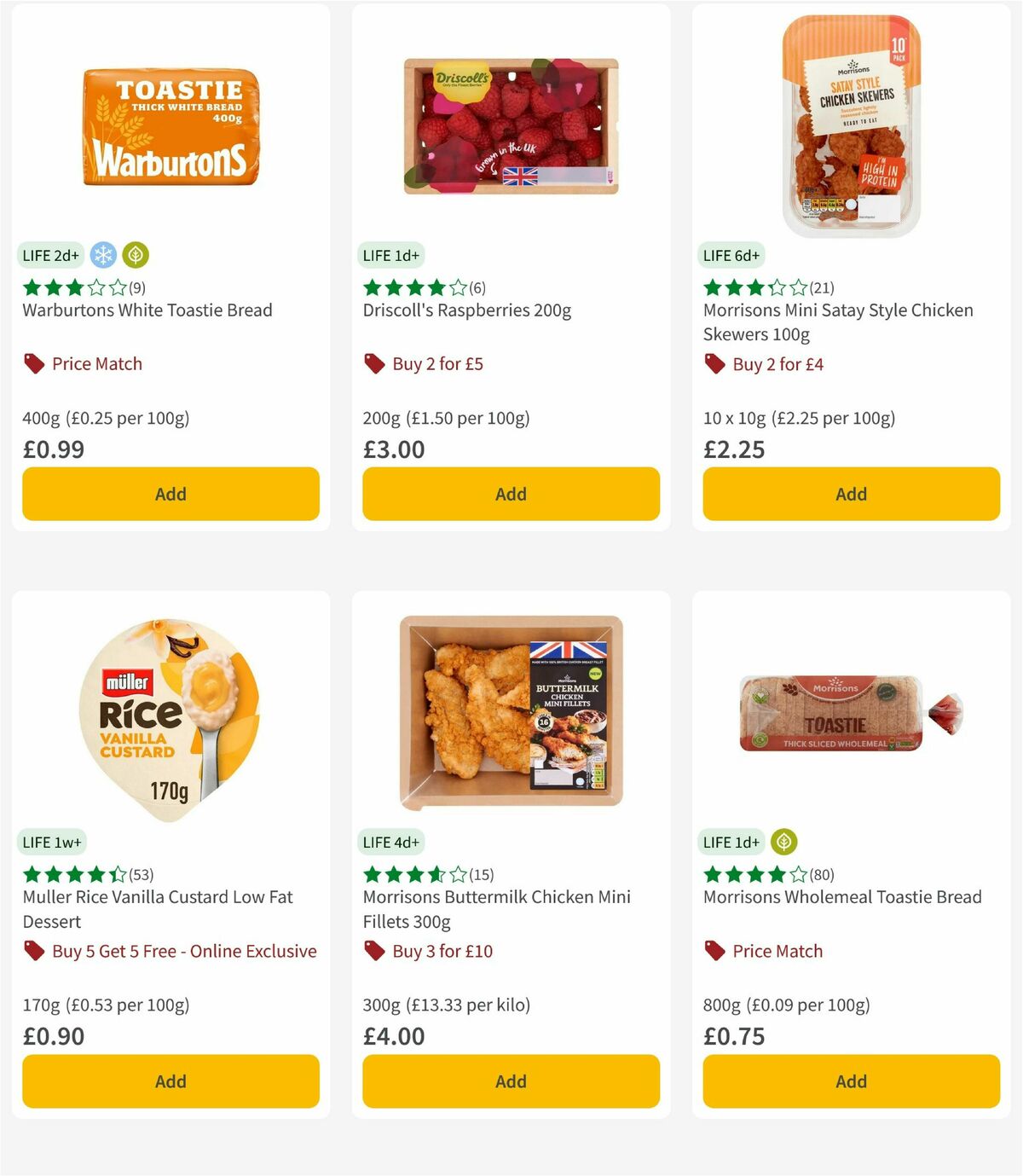
Task: Click the leaf icon on Morrisons Wholemeal Toastie
Action: [784, 841]
